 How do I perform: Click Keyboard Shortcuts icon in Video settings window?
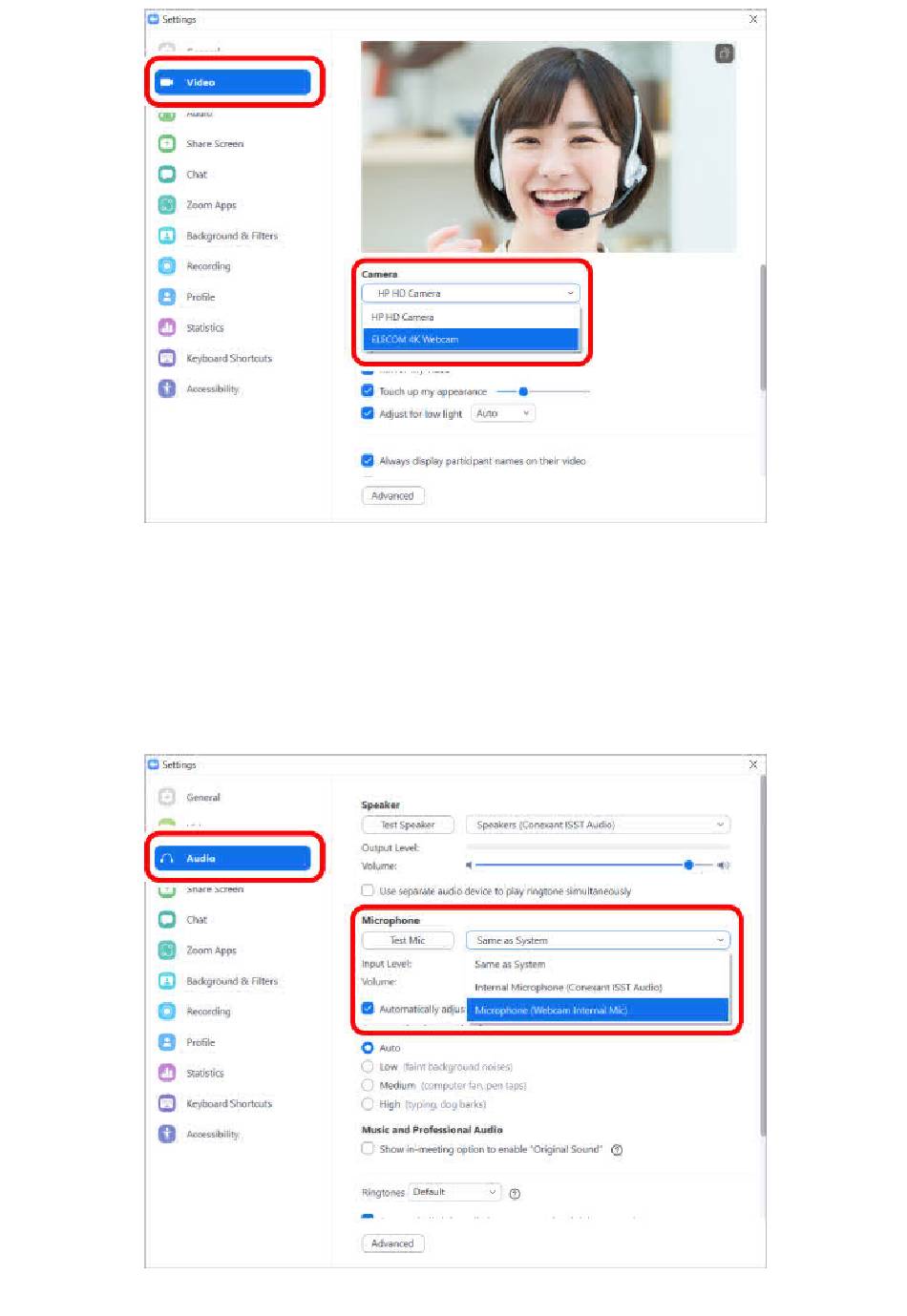click(167, 358)
